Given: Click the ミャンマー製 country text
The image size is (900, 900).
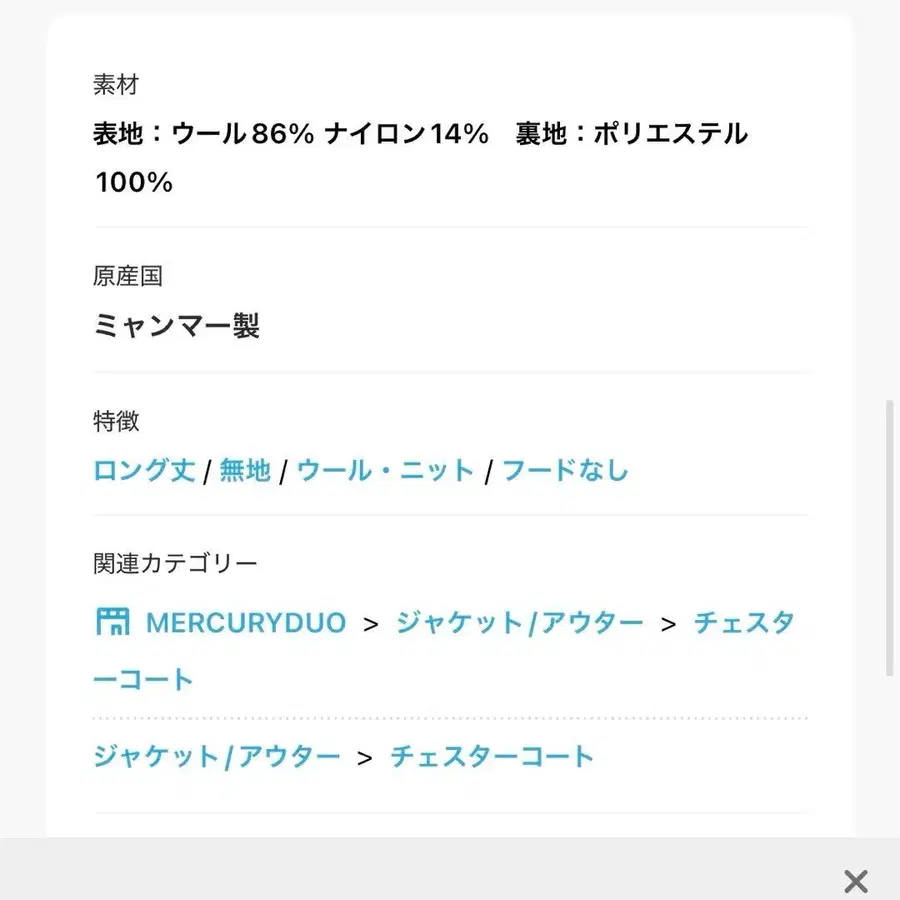Looking at the screenshot, I should pos(177,326).
